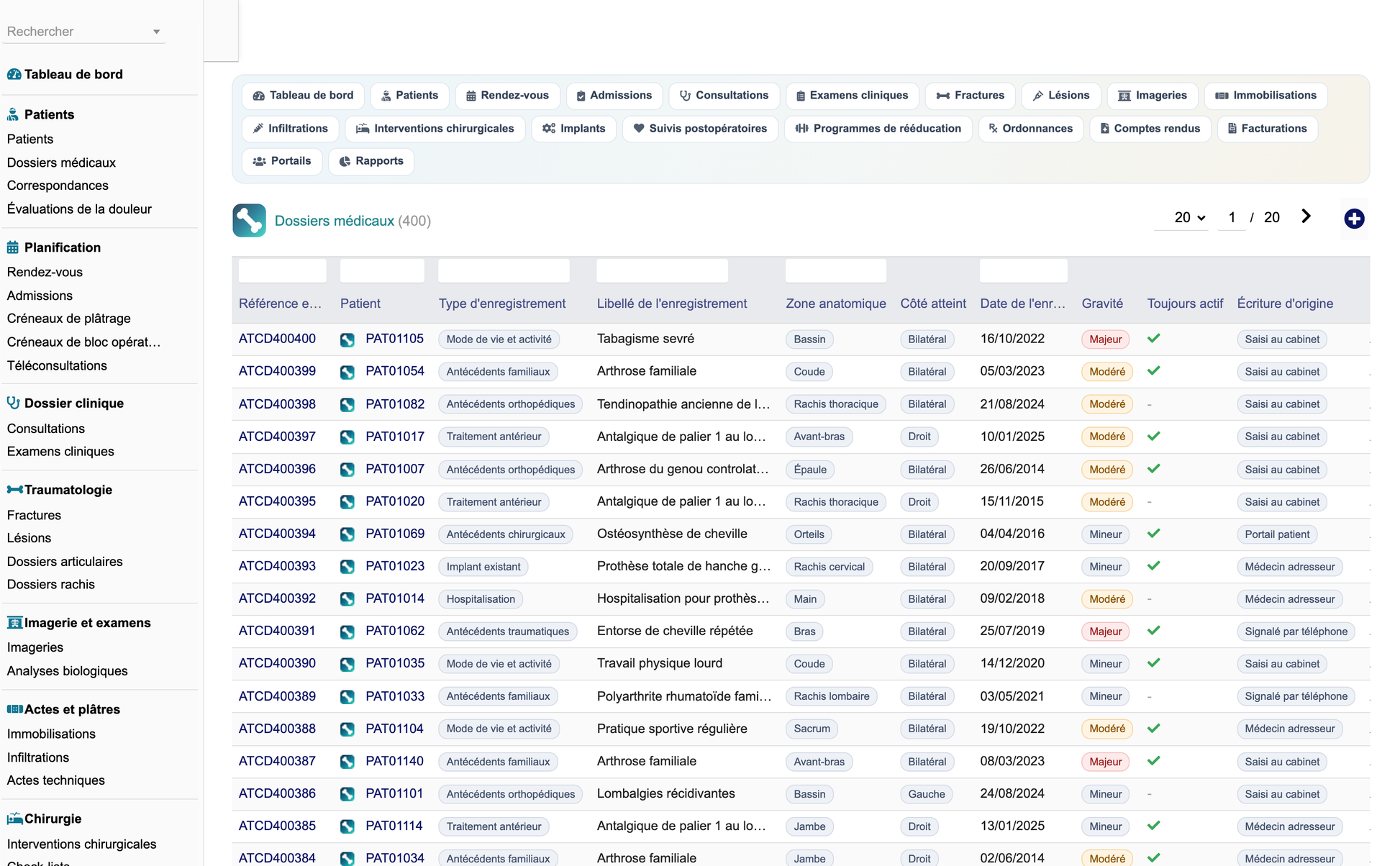Open patient PAT01023
This screenshot has width=1400, height=866.
pyautogui.click(x=395, y=566)
